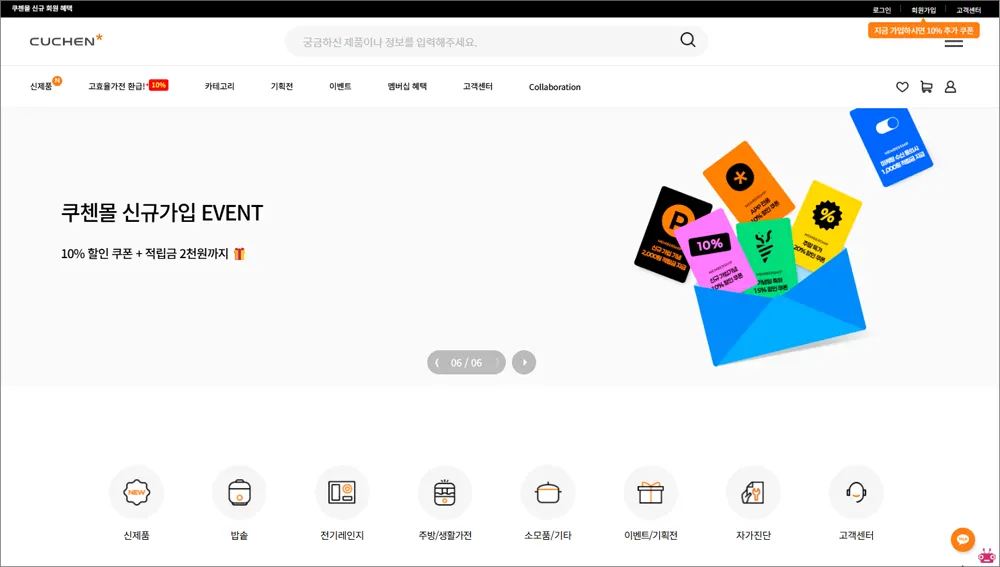This screenshot has width=1000, height=567.
Task: Open the orange chat bubble icon
Action: point(962,539)
